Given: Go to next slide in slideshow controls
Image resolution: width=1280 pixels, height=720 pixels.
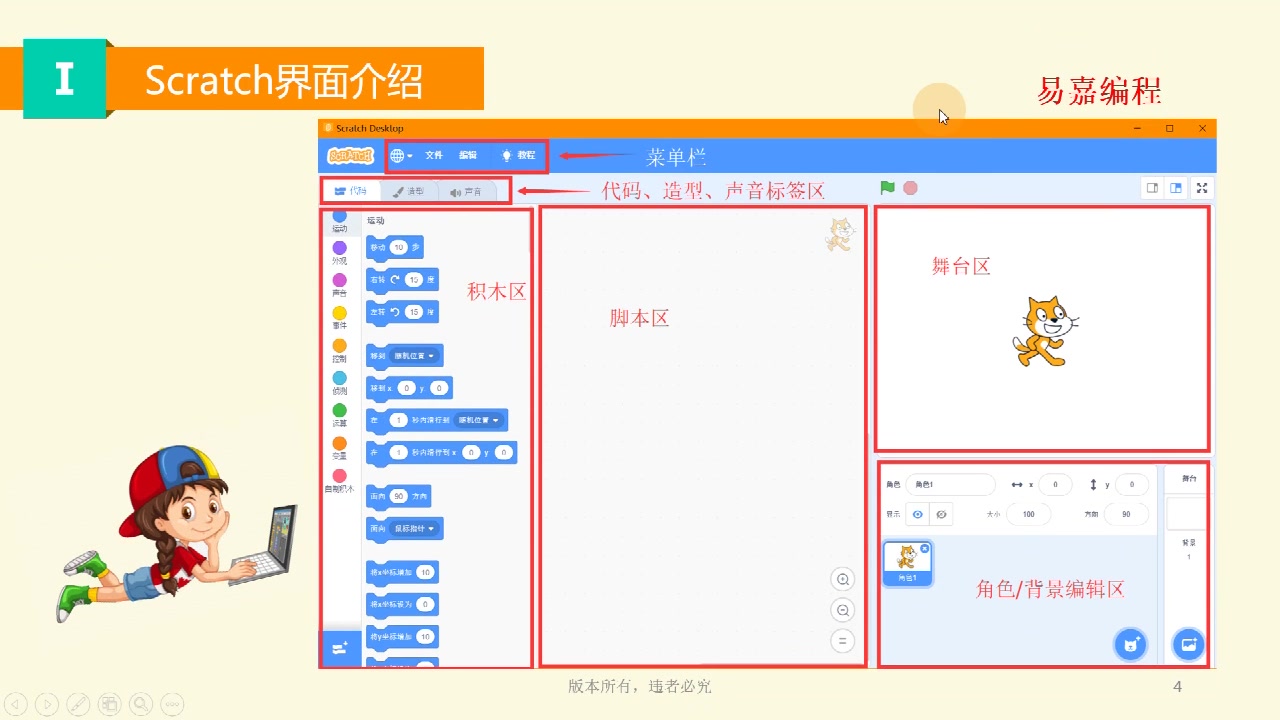Looking at the screenshot, I should click(x=47, y=704).
